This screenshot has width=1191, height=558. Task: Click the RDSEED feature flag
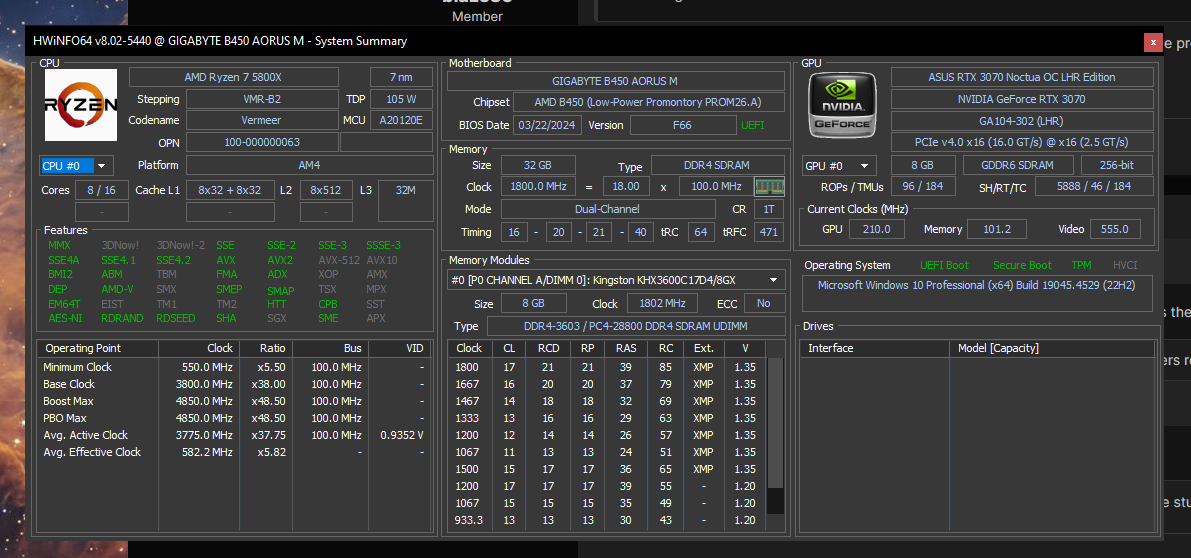pos(177,318)
